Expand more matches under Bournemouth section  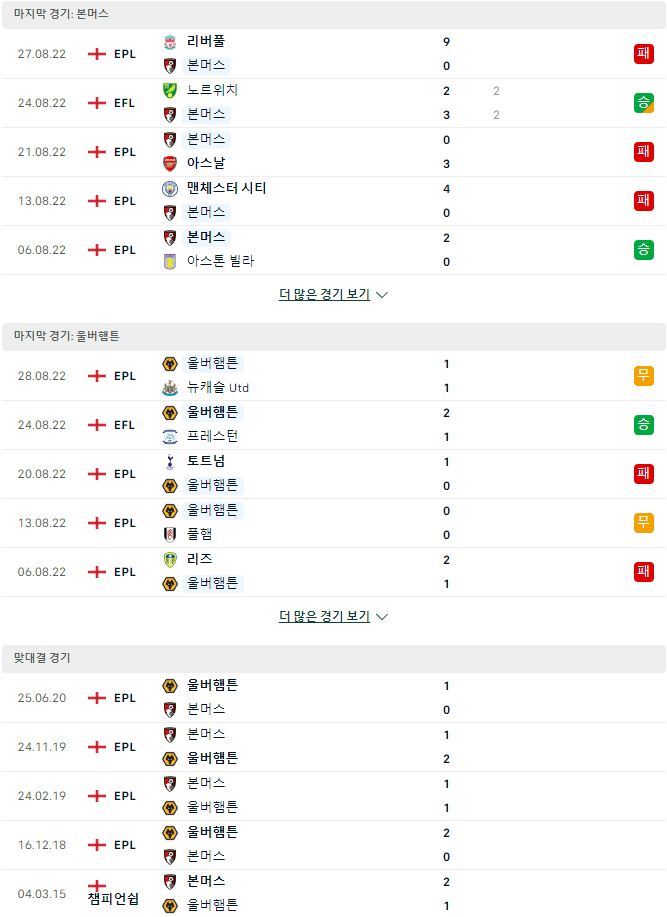tap(324, 294)
